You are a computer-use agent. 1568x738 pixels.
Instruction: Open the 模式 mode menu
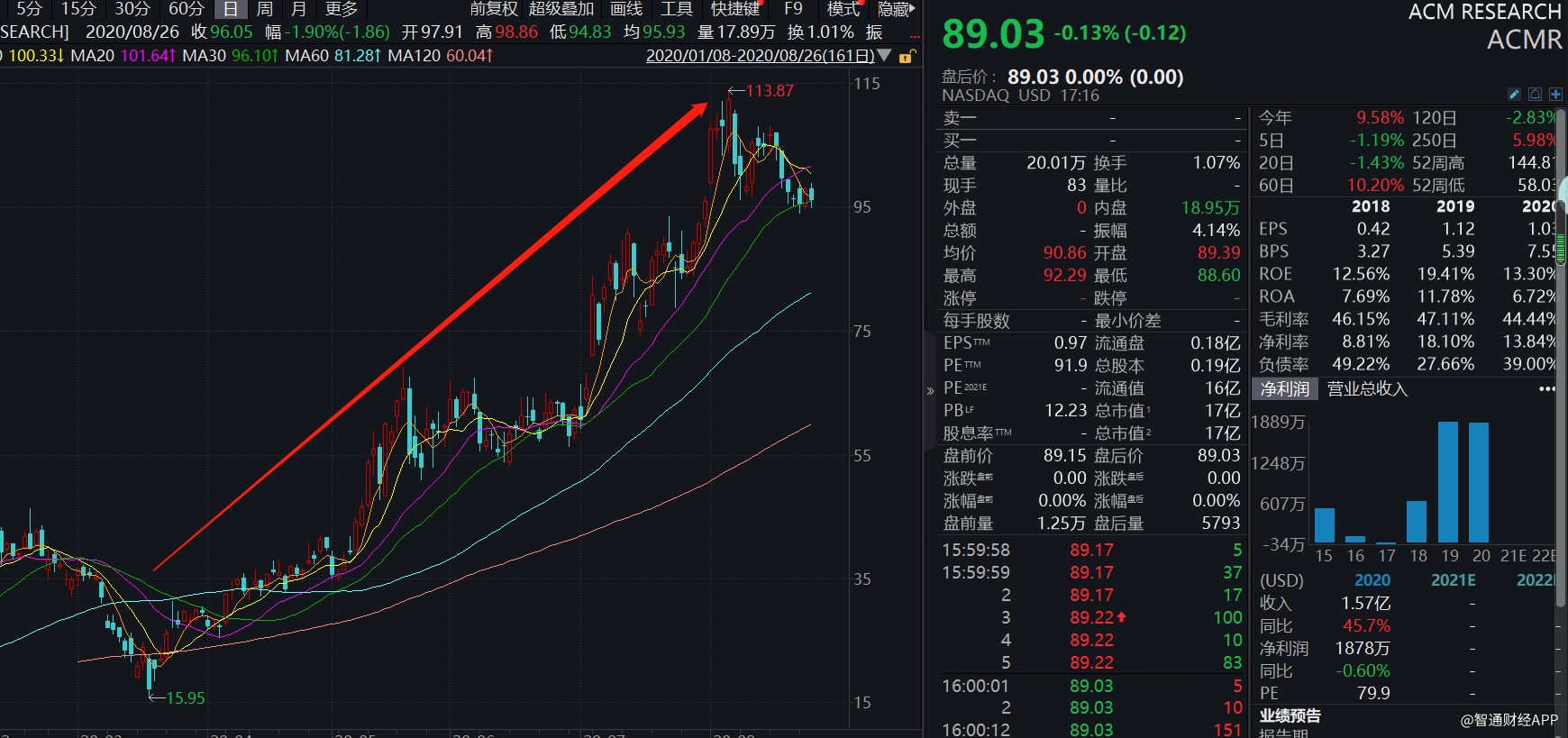[x=843, y=9]
